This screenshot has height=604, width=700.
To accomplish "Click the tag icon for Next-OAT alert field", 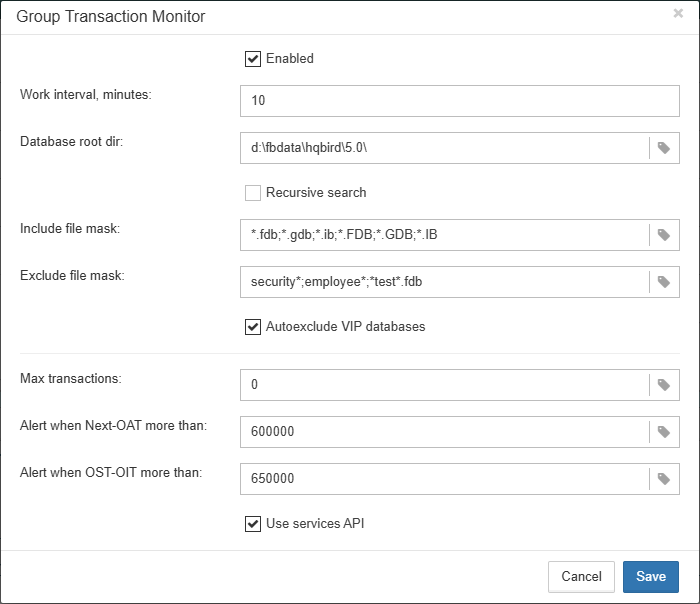I will point(664,432).
